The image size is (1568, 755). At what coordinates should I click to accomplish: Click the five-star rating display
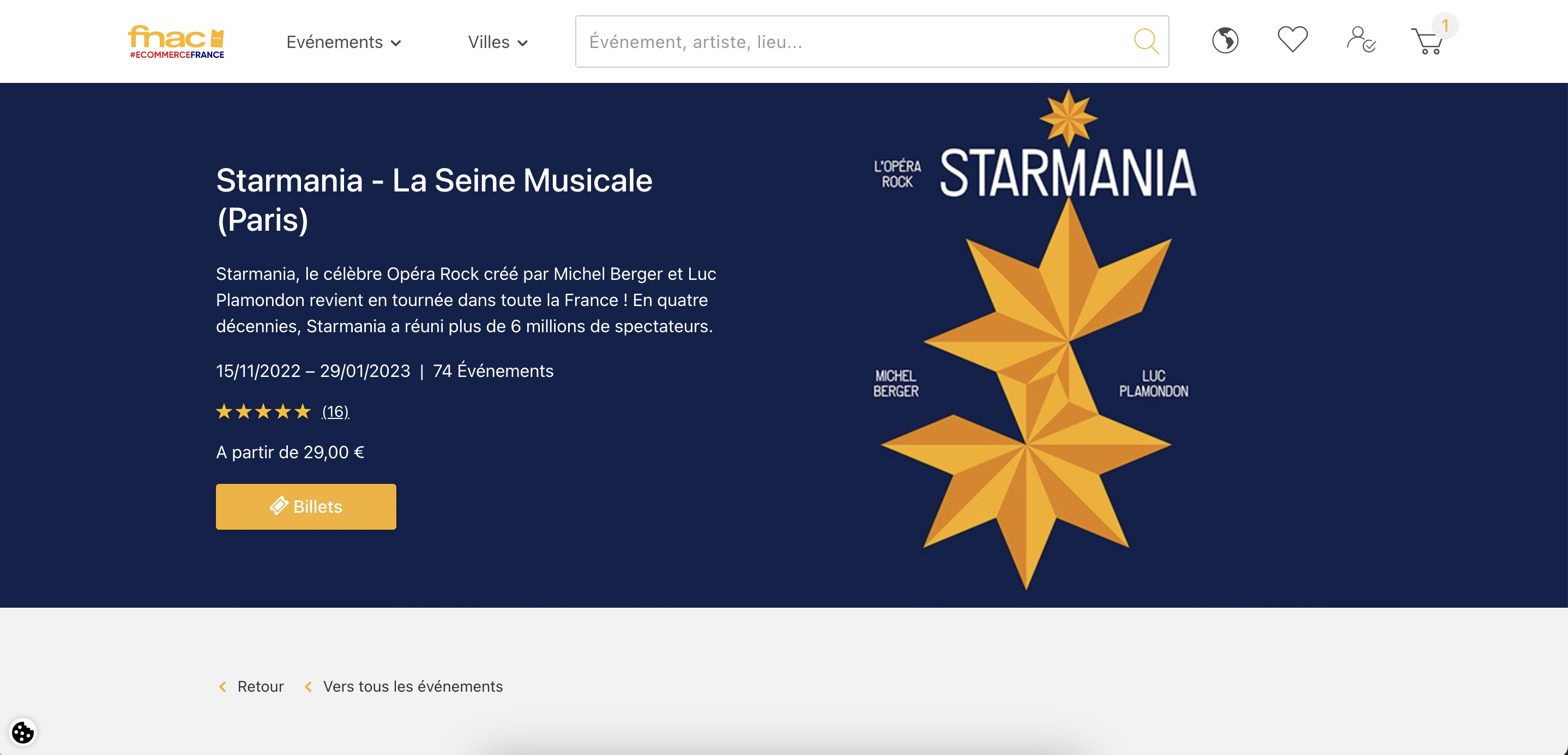point(263,412)
